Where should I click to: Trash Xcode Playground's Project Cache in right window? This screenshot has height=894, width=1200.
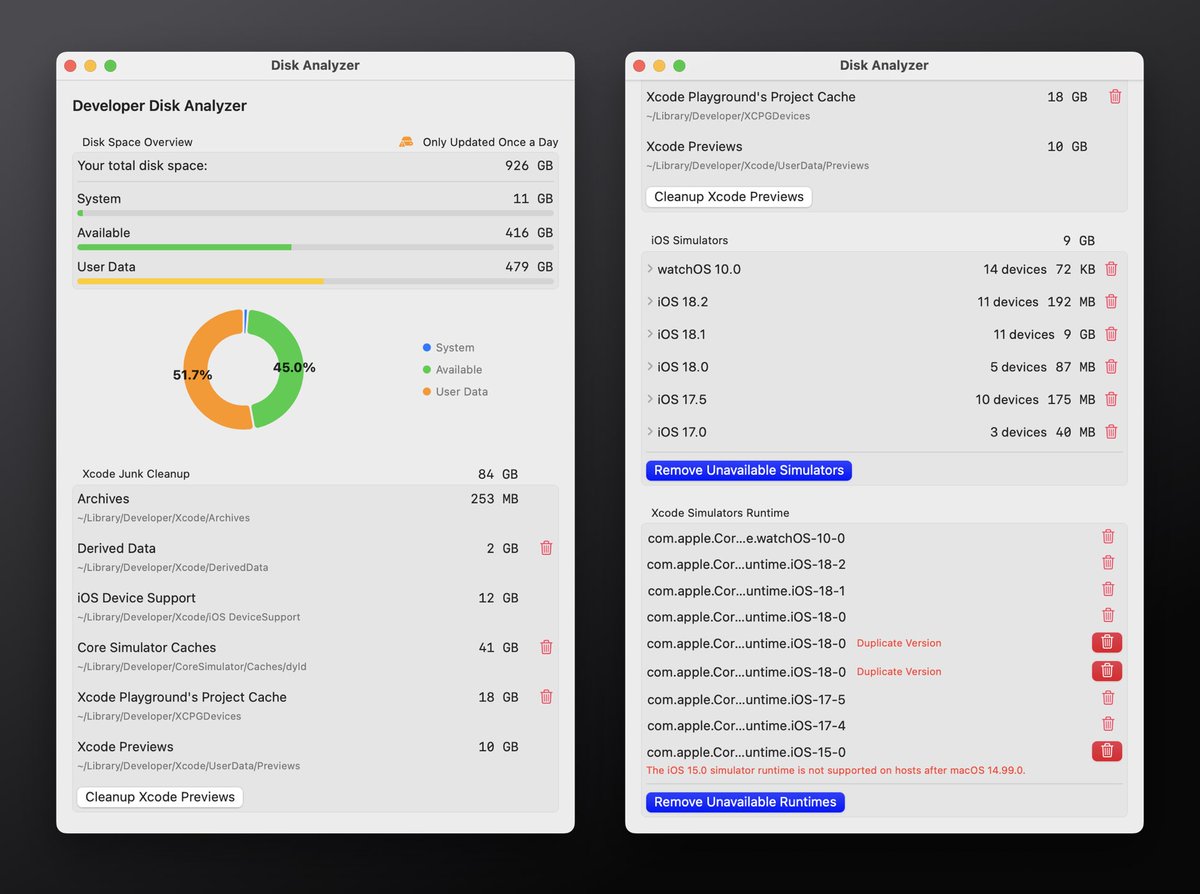click(1115, 97)
